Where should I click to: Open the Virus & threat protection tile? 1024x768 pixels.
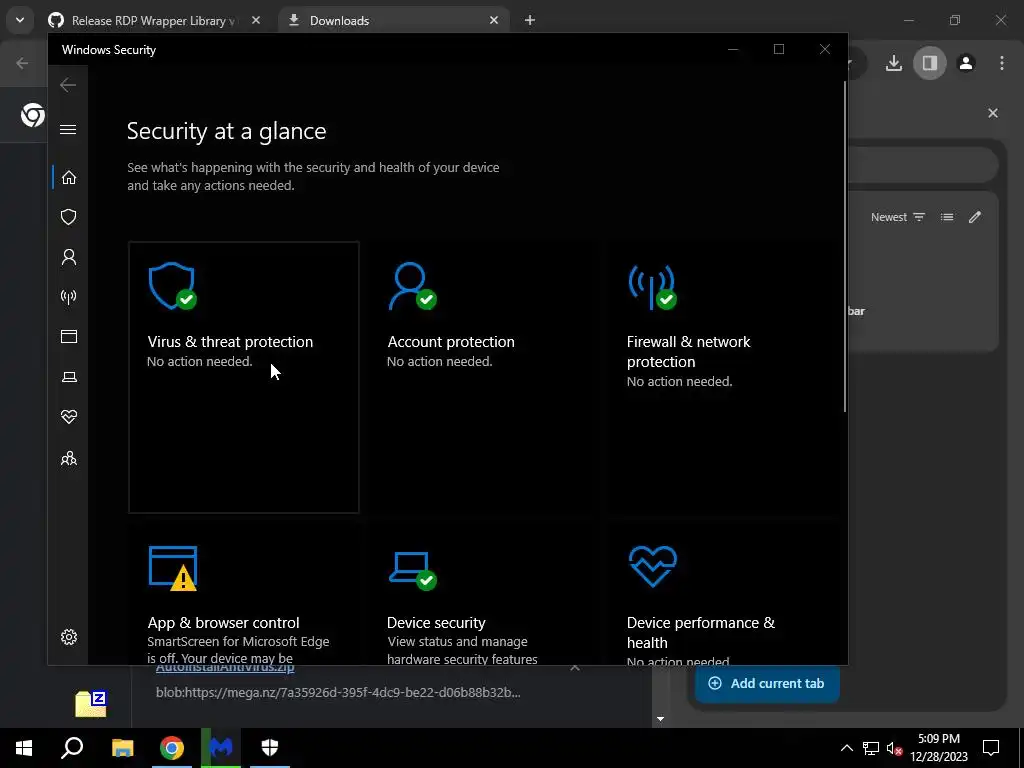point(244,377)
